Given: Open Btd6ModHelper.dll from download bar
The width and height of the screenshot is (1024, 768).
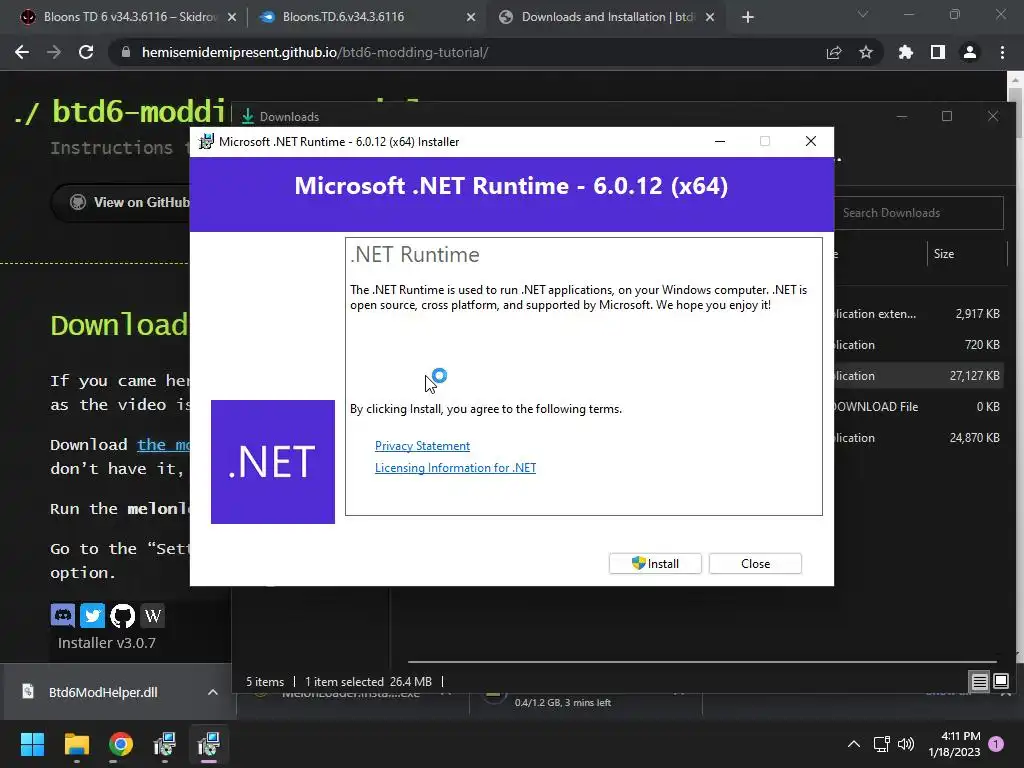Looking at the screenshot, I should pyautogui.click(x=103, y=692).
